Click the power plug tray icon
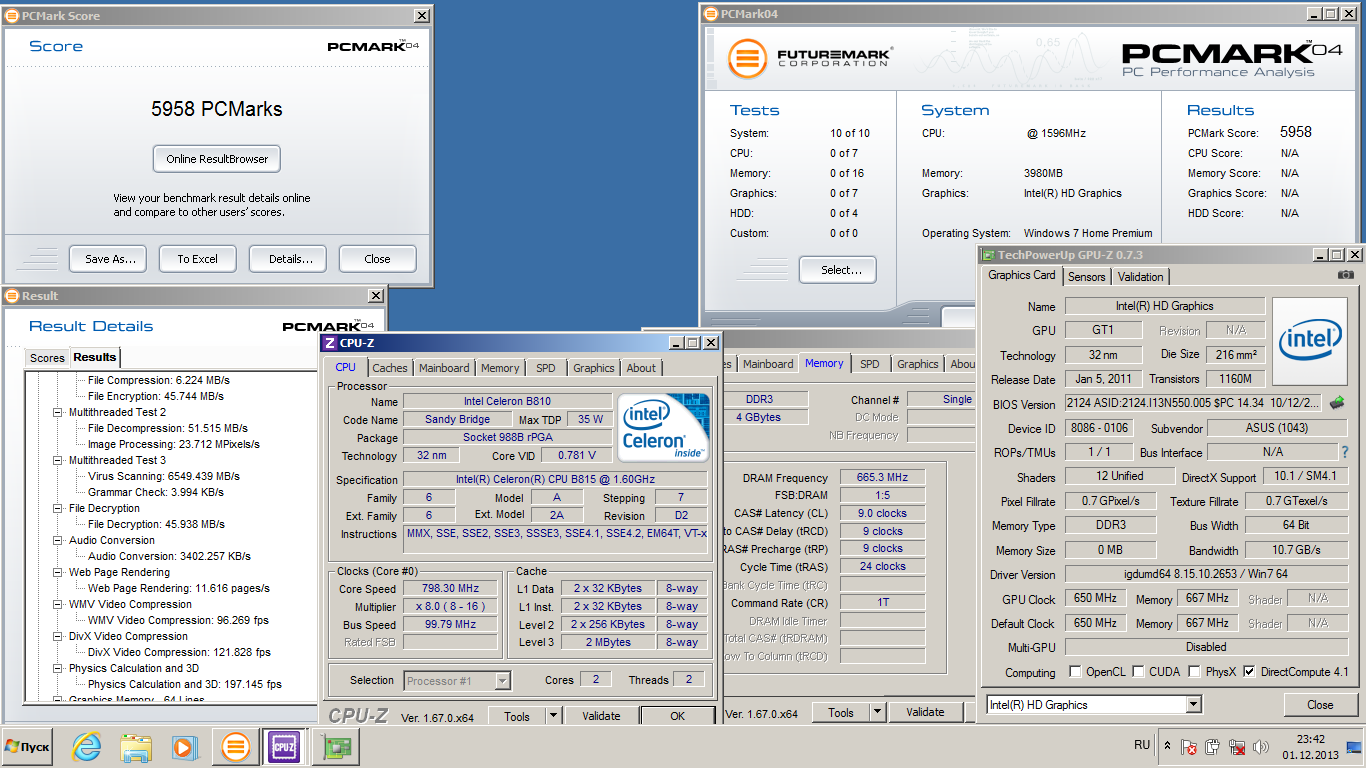The image size is (1366, 768). click(x=1213, y=747)
